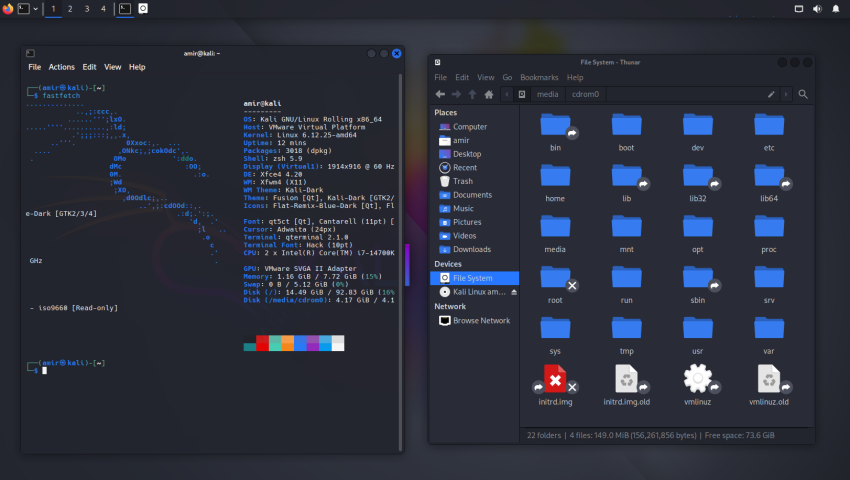Click the cdrom0 path bar button
Viewport: 850px width, 480px height.
point(588,94)
